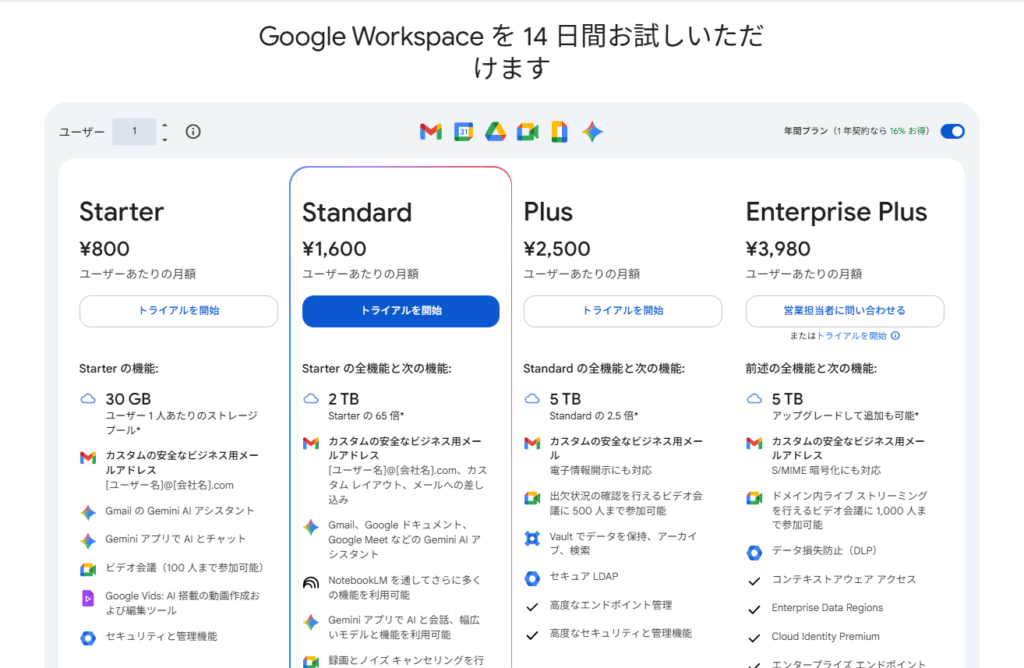
Task: Click the Google Meet icon in the top row
Action: tap(528, 132)
